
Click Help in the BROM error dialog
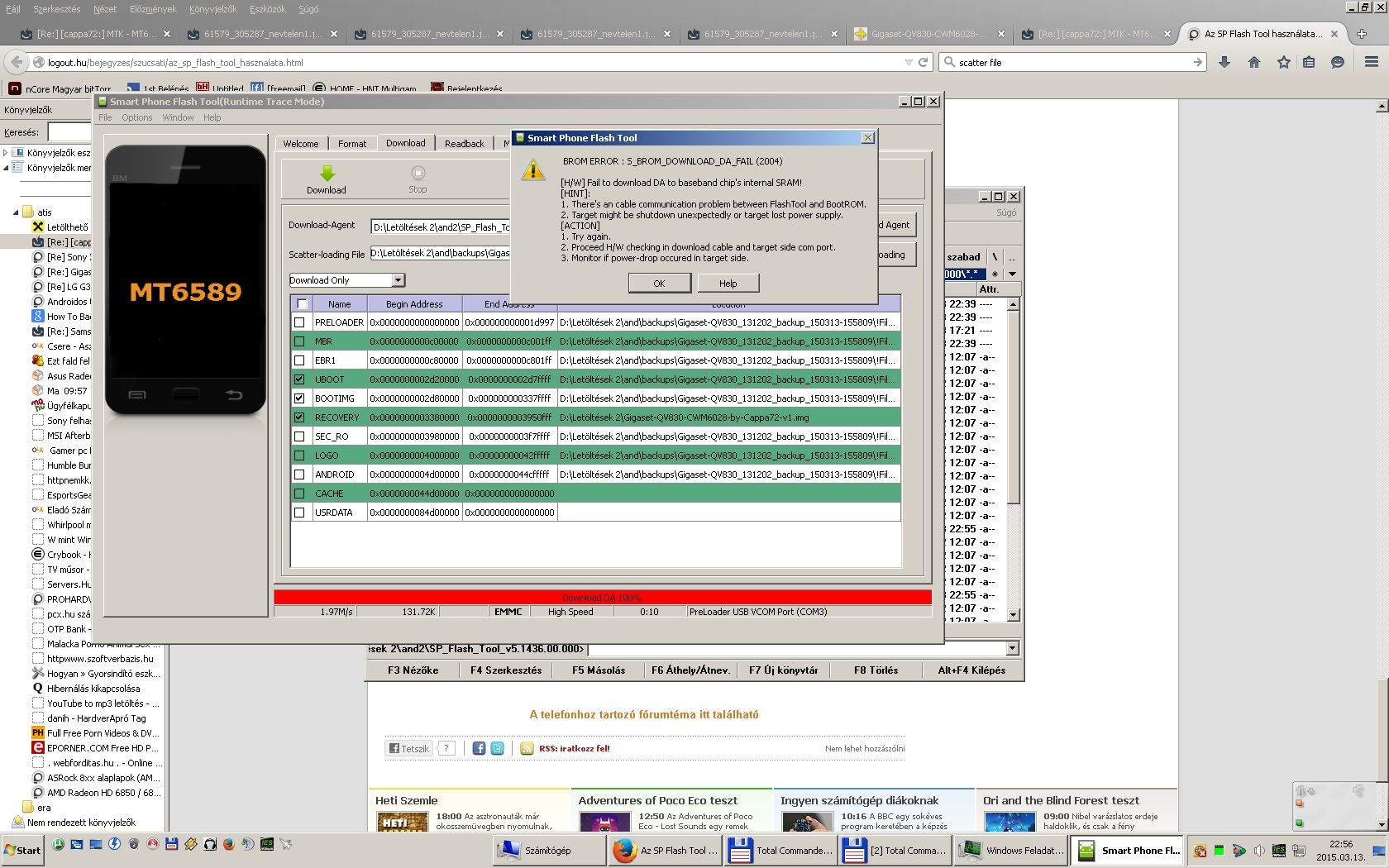728,284
